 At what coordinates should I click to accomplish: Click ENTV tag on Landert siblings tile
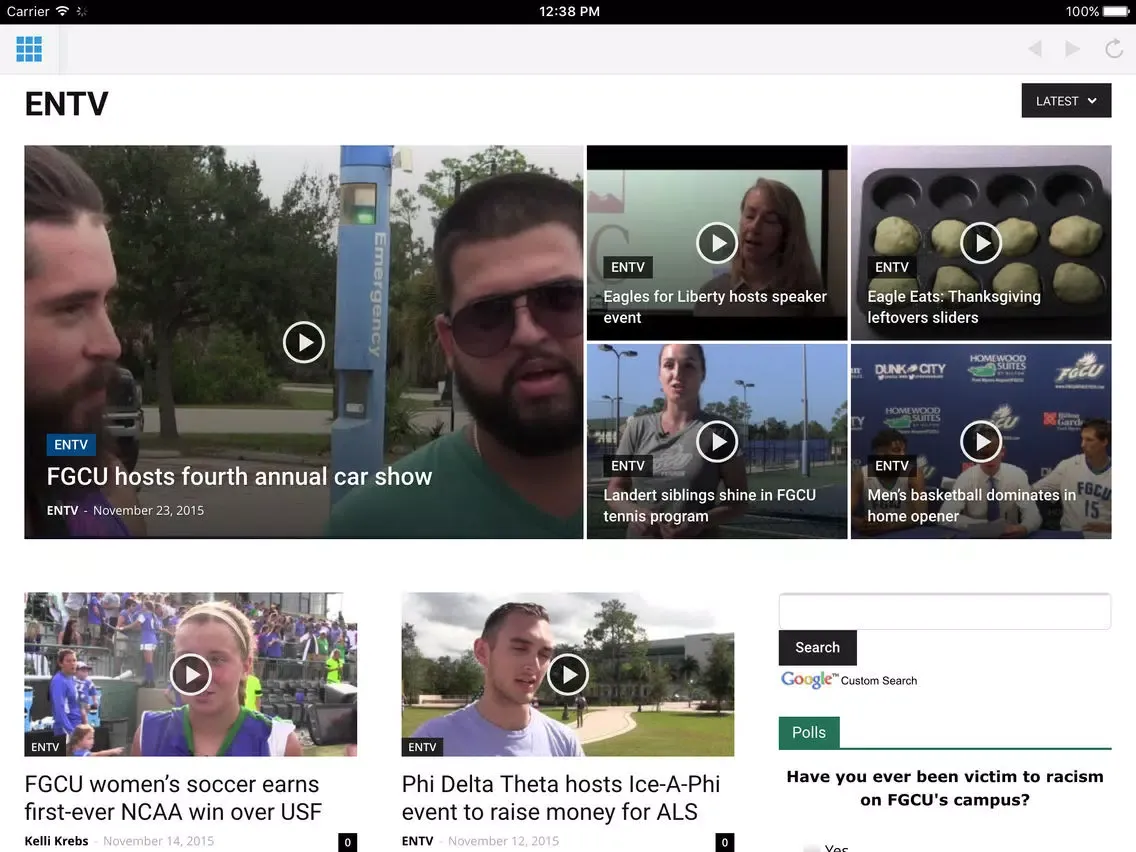point(627,466)
